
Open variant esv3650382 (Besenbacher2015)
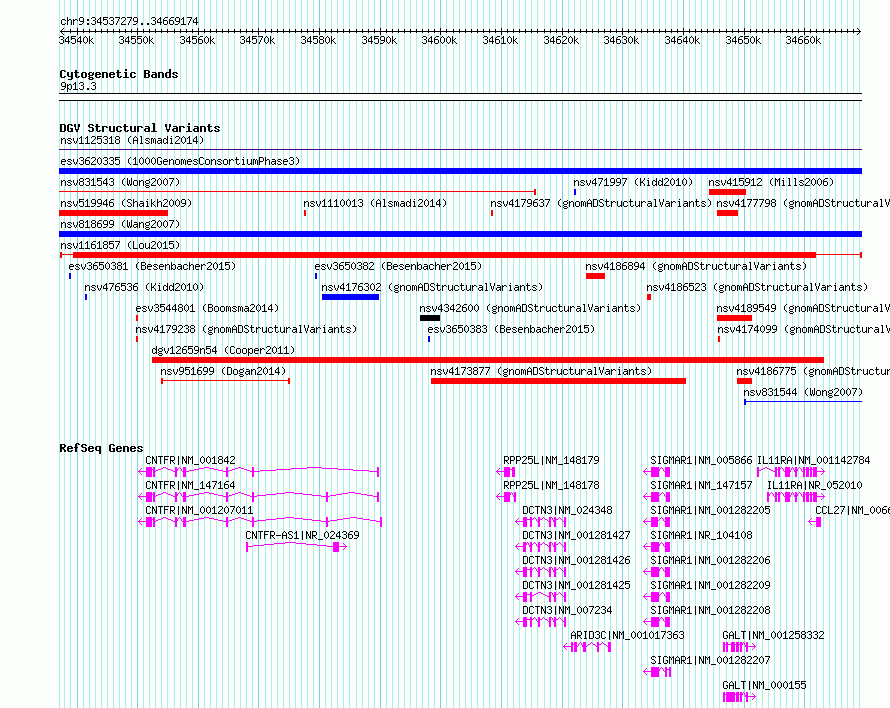coord(398,266)
